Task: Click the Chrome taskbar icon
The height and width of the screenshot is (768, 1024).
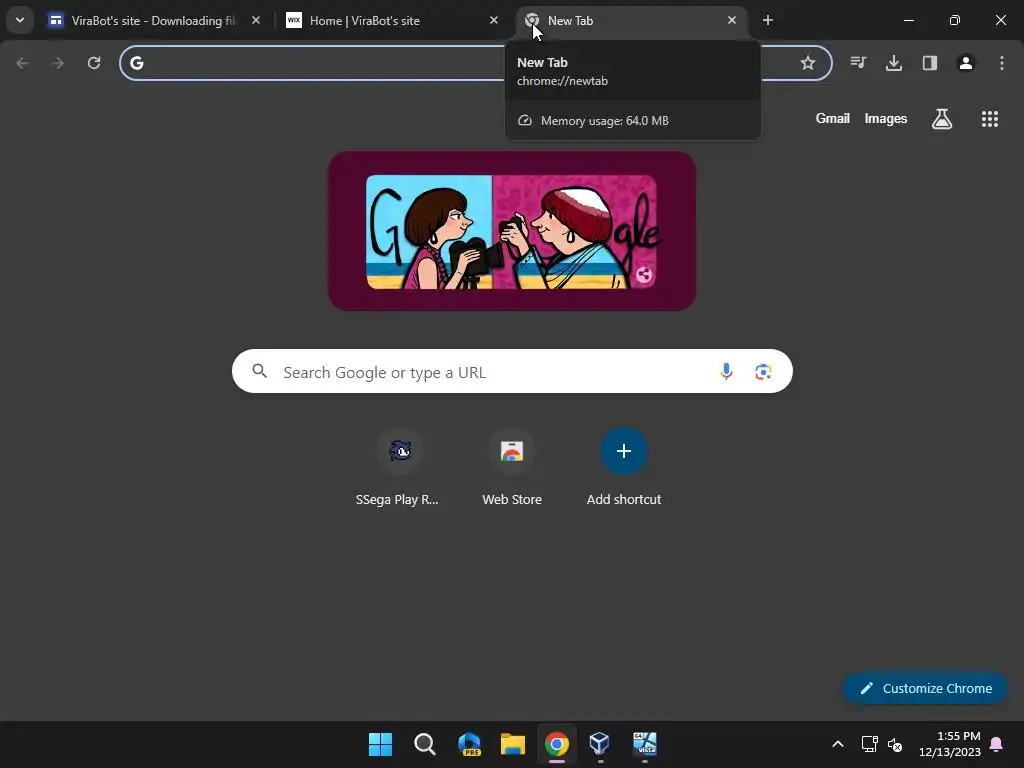Action: click(556, 744)
